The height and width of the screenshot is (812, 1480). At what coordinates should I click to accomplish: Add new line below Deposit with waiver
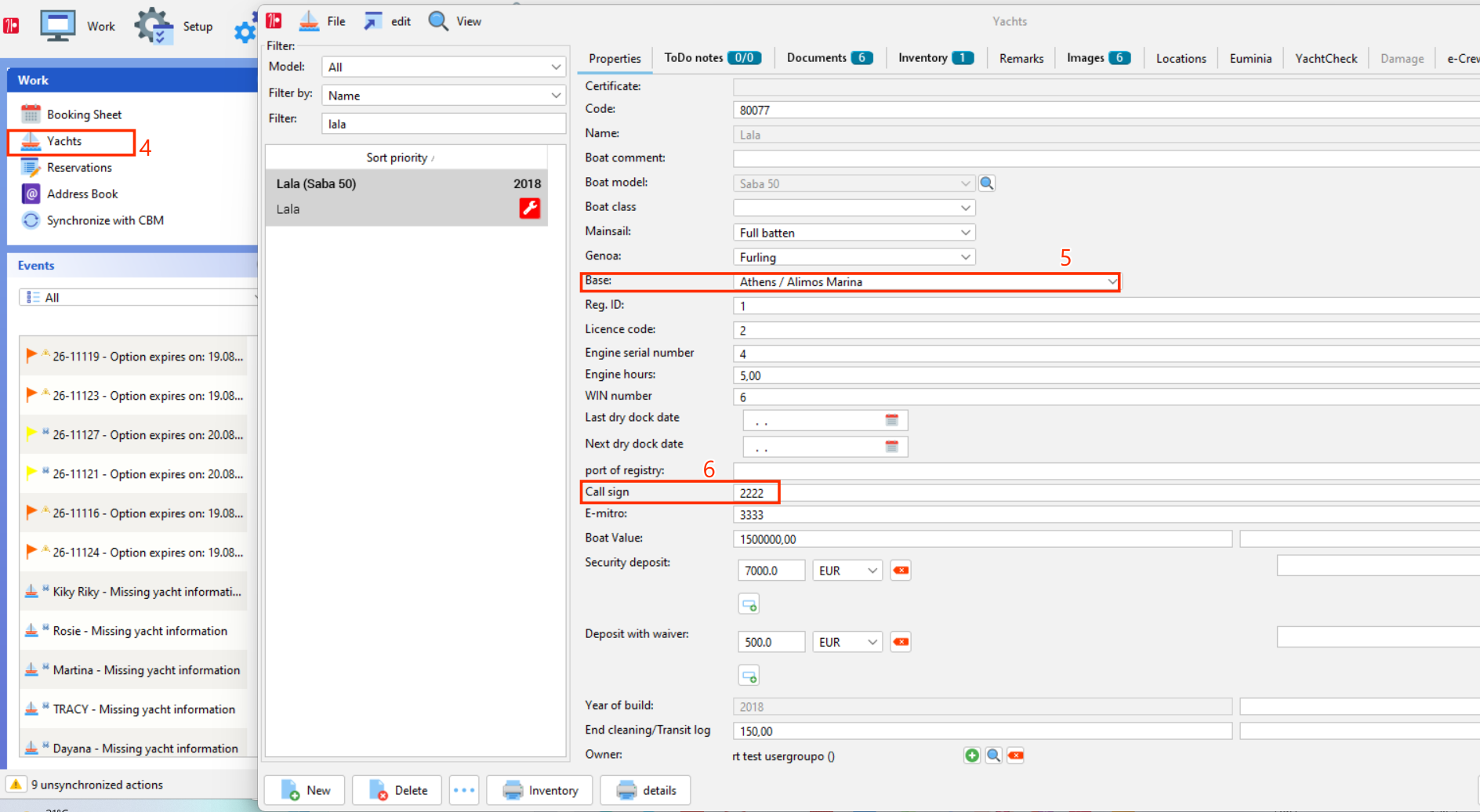[x=749, y=676]
